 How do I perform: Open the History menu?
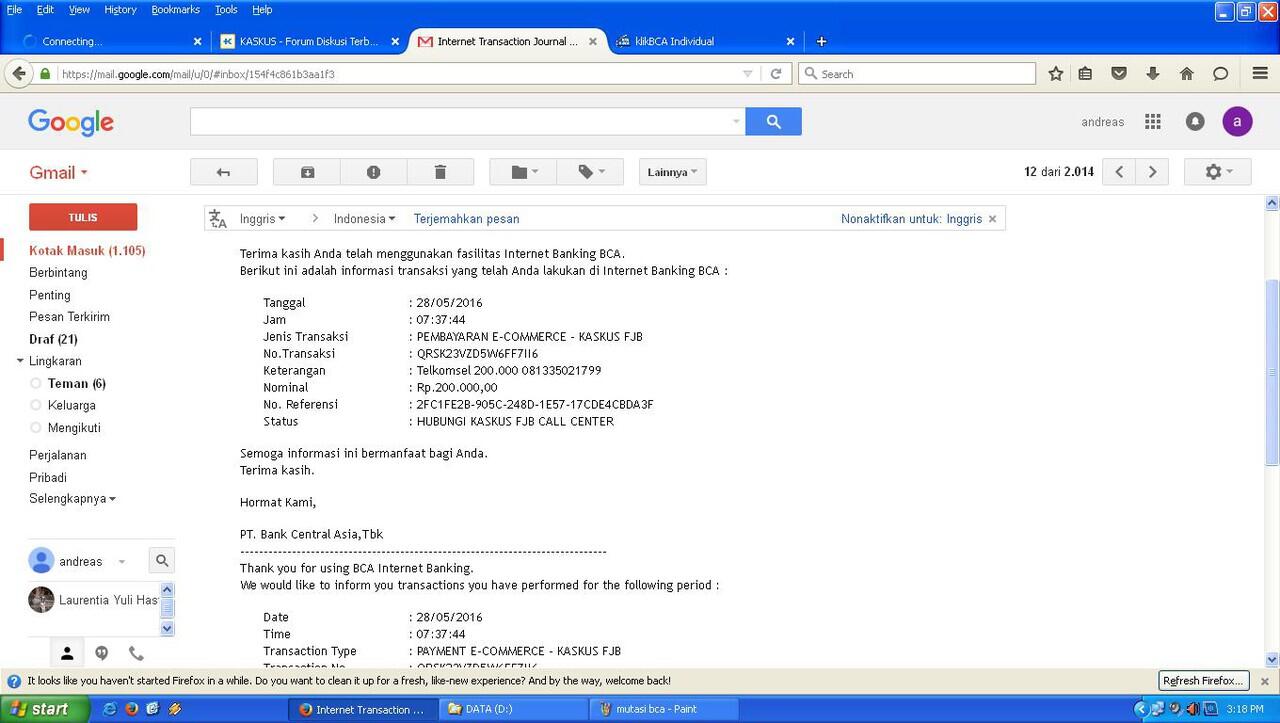point(120,9)
